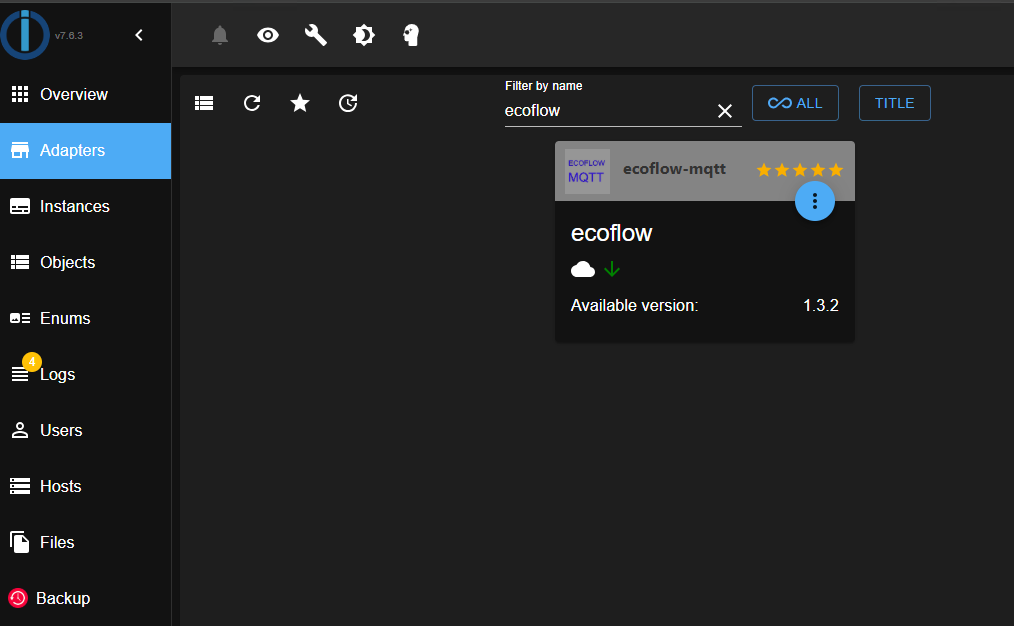
Task: Click the expert head icon
Action: (411, 35)
